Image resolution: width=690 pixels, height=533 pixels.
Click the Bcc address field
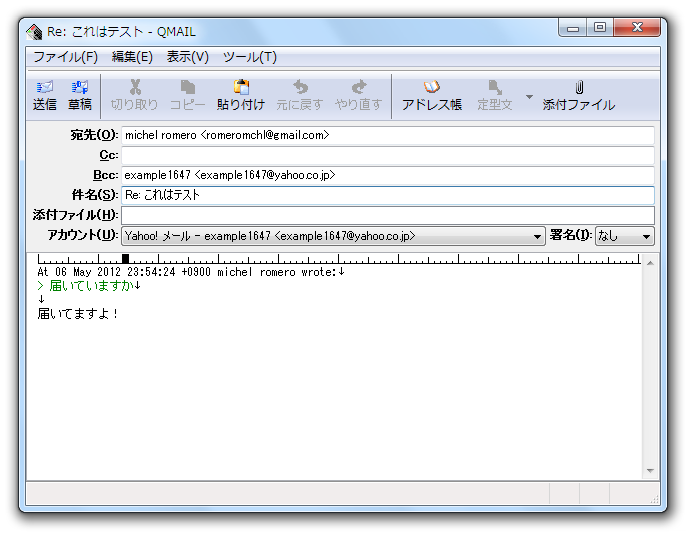point(388,175)
